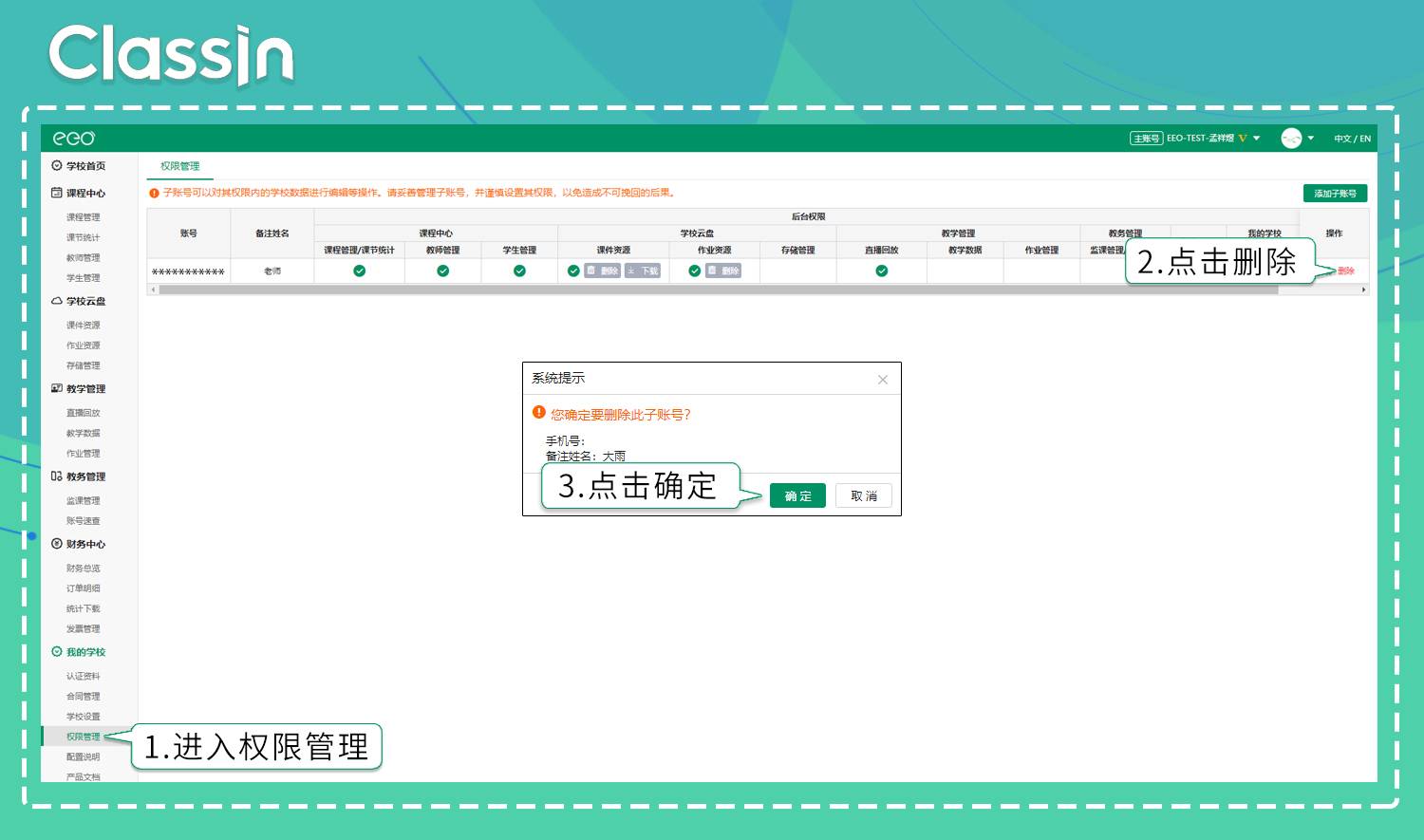Click the 我的学校 green icon
1424x840 pixels.
tap(57, 652)
